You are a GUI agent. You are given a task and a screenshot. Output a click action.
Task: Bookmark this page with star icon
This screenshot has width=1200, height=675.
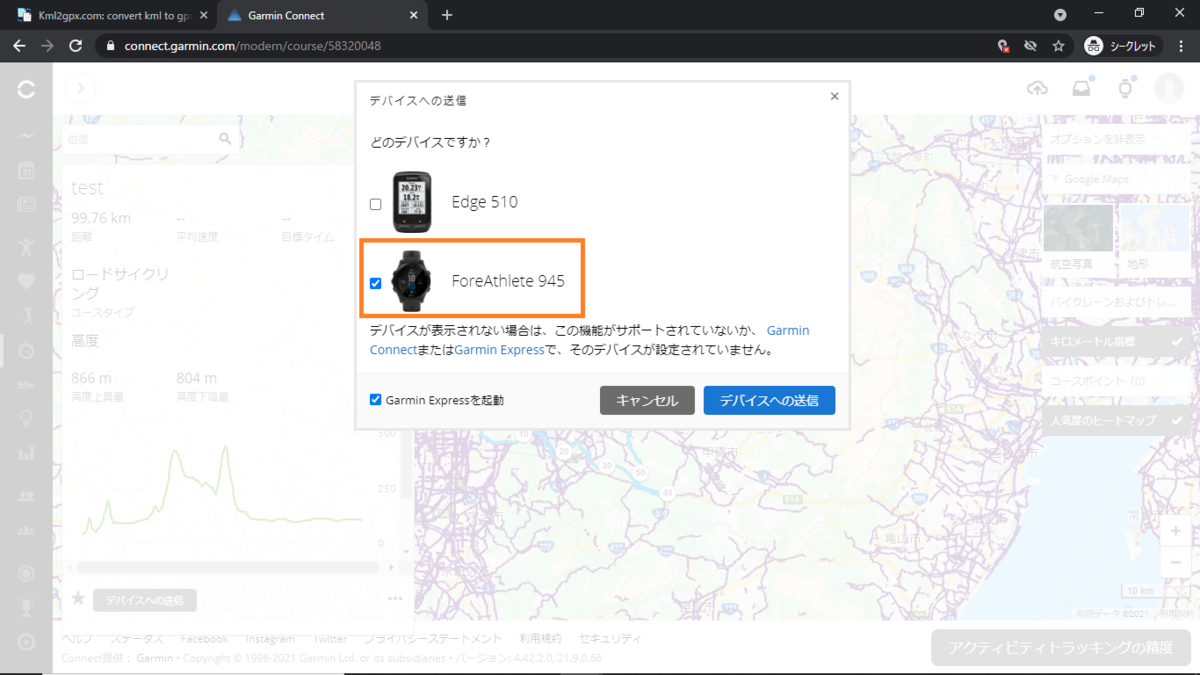pos(1058,46)
